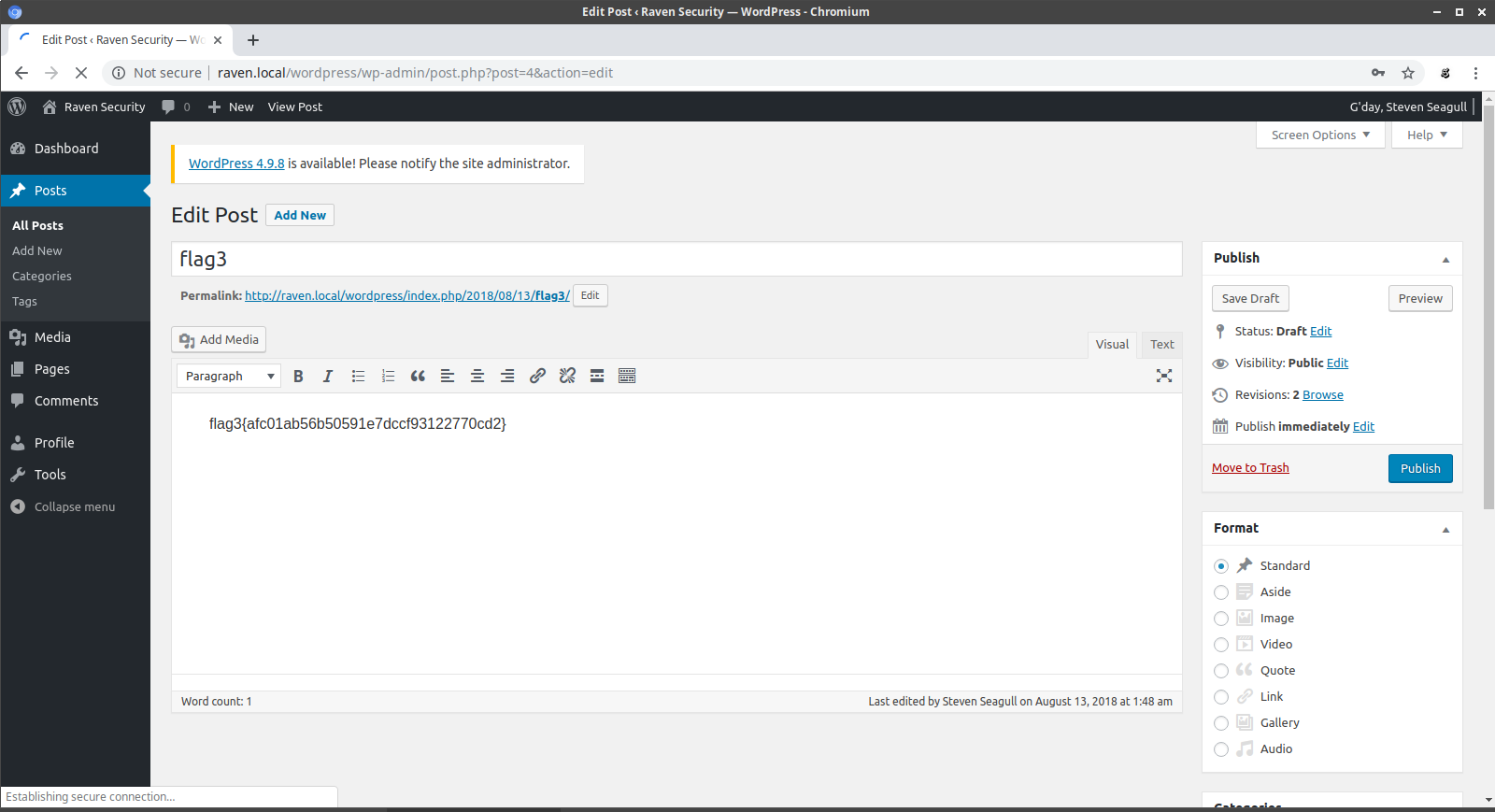Open Dashboard in the sidebar

pos(75,149)
